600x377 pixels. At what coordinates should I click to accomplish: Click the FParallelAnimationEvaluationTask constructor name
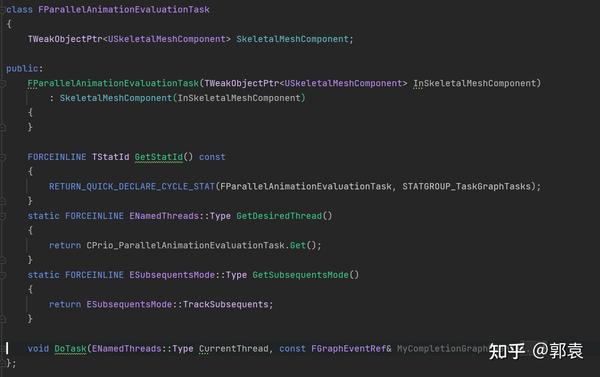click(x=113, y=83)
